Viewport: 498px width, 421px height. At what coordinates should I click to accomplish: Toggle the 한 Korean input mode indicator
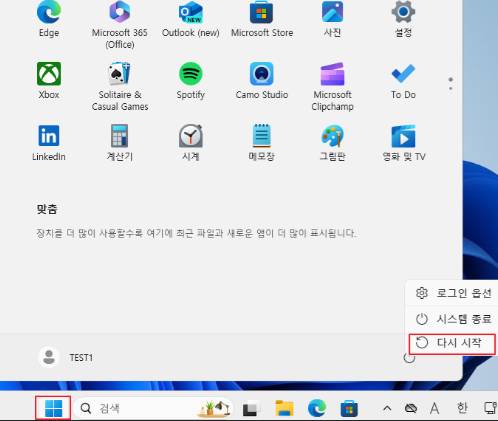click(462, 408)
